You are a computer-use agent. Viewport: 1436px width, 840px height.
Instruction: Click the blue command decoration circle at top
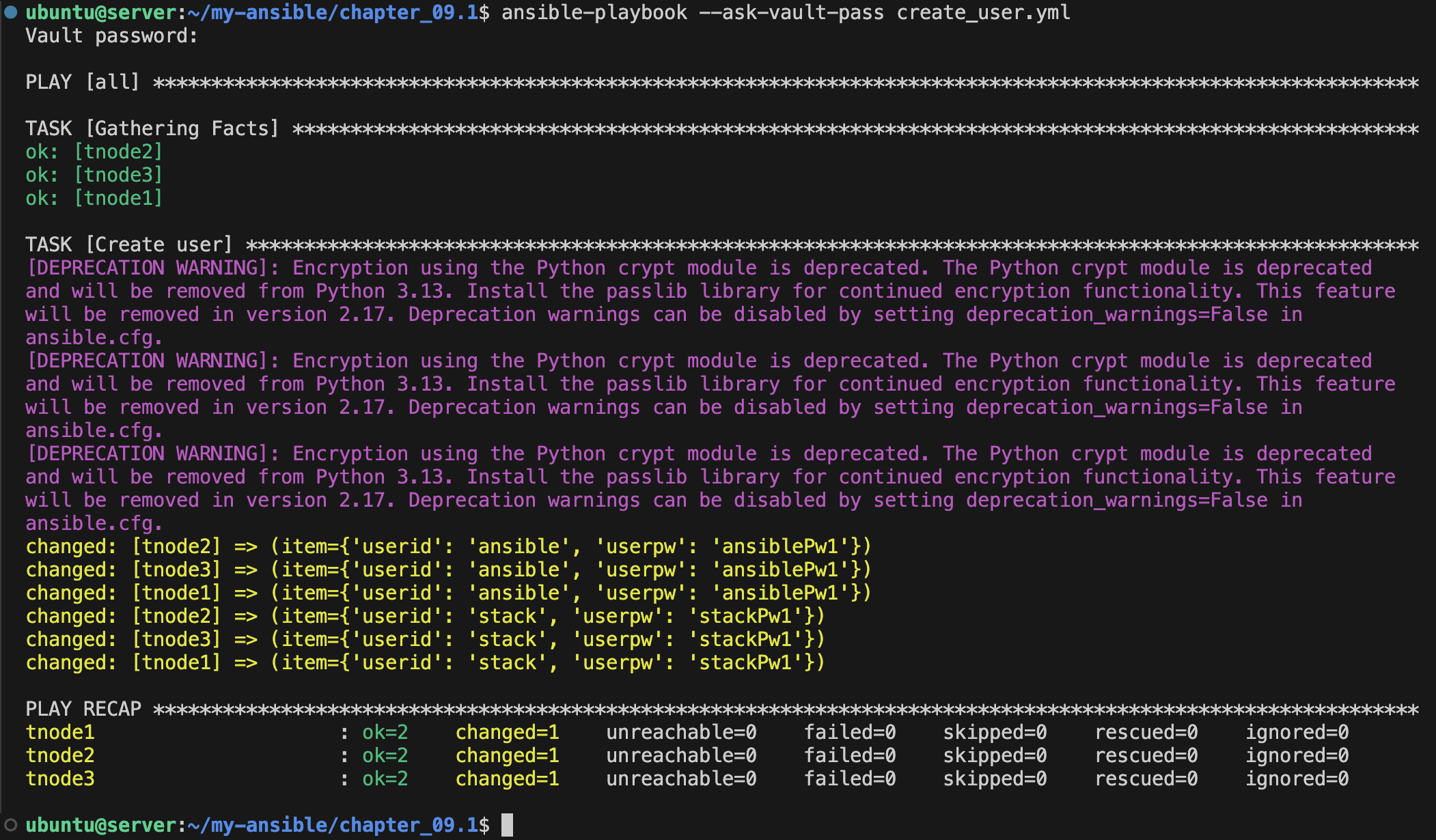click(x=10, y=12)
